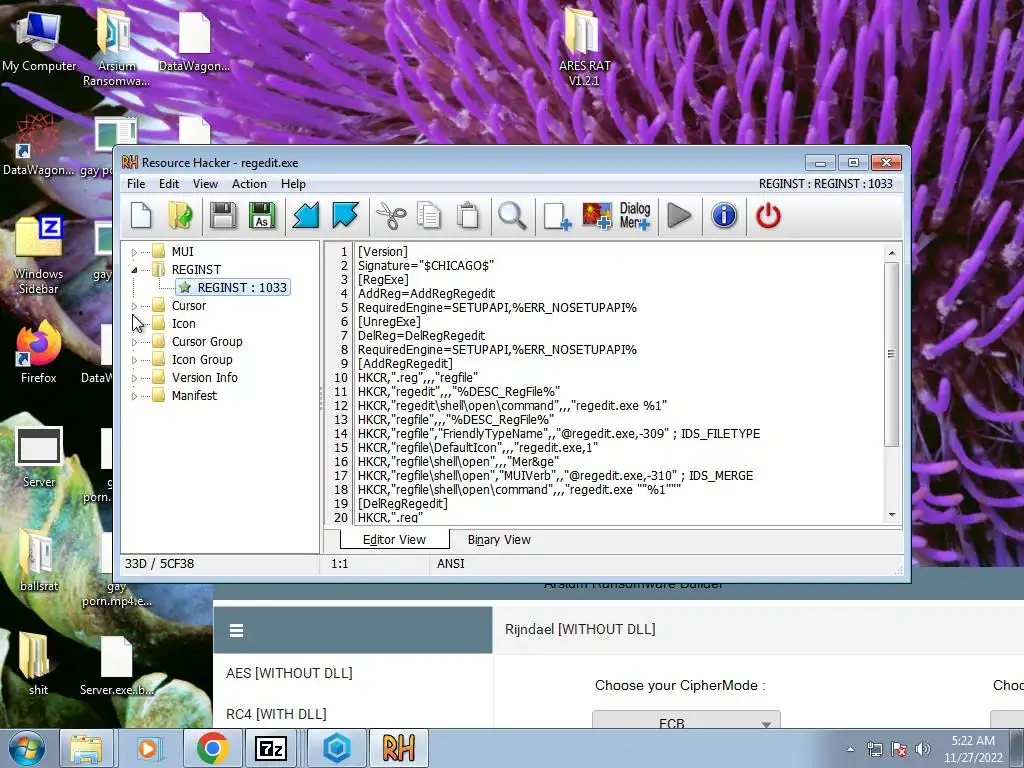1024x768 pixels.
Task: Open the My Computer desktop icon
Action: pyautogui.click(x=39, y=41)
